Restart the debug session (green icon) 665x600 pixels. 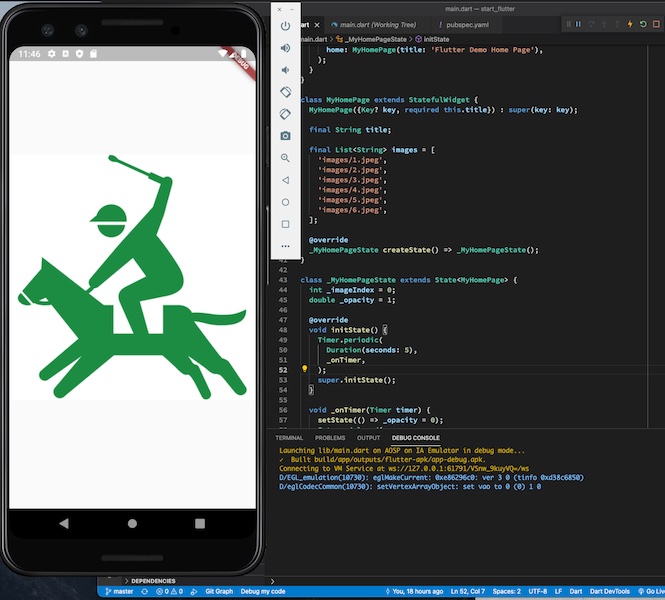point(643,24)
